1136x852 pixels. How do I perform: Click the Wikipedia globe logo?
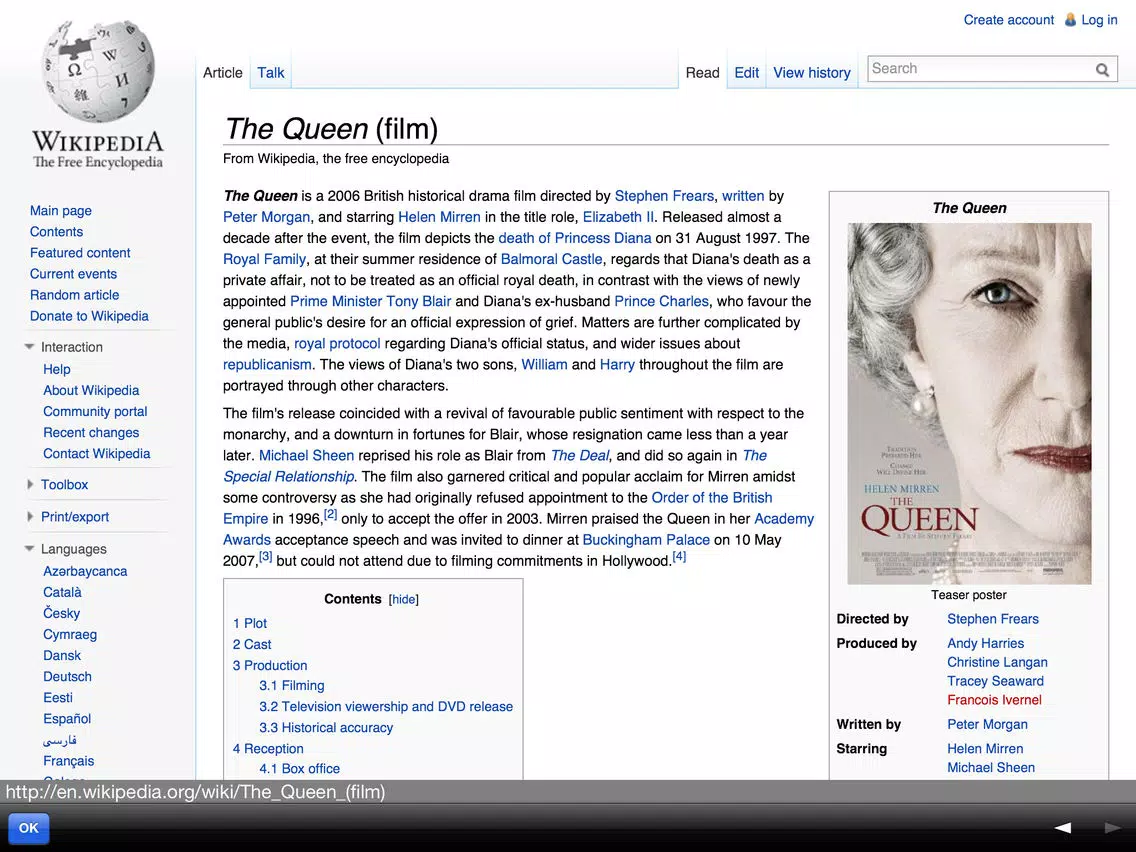tap(99, 70)
